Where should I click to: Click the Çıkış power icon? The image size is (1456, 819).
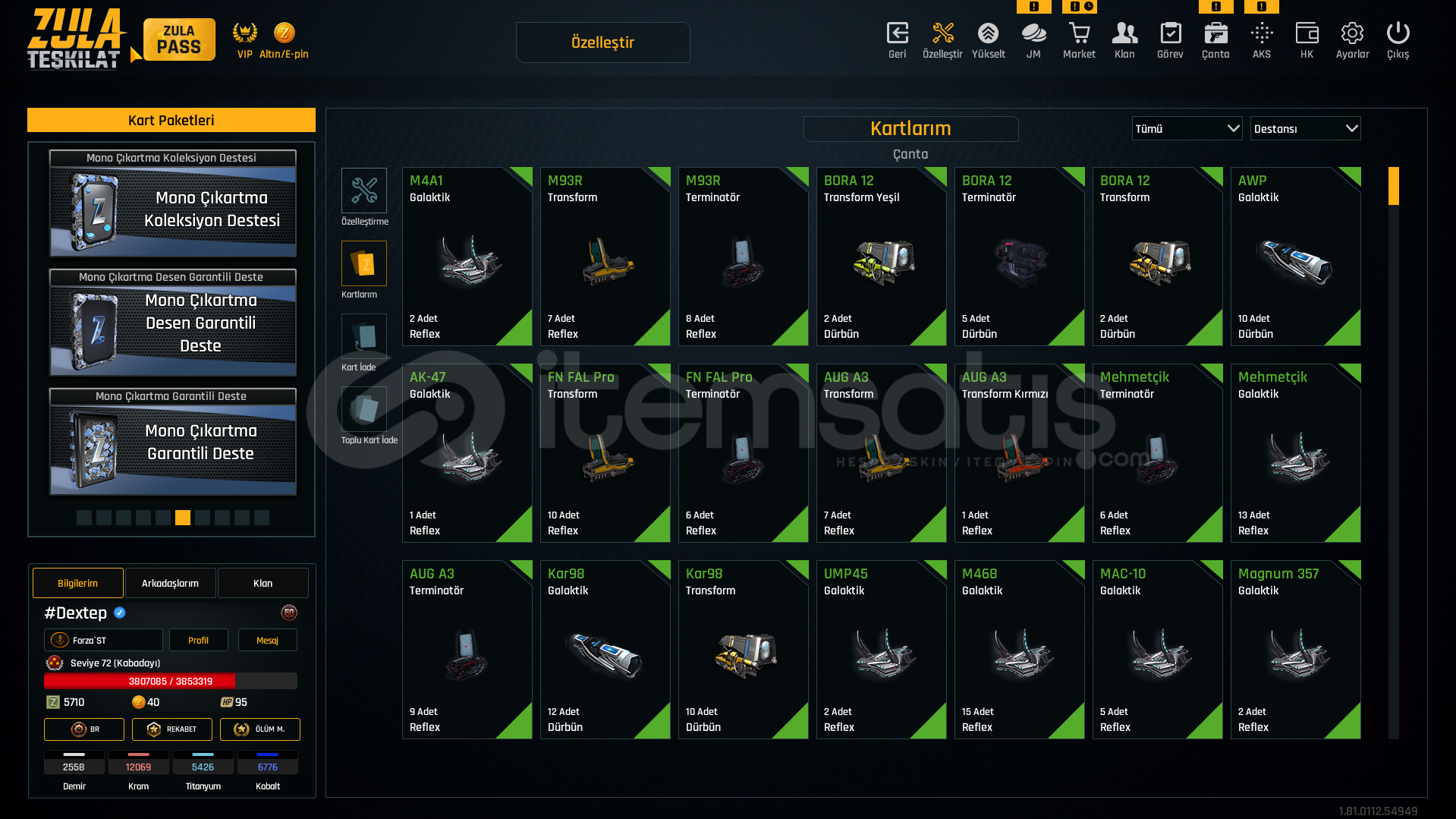(x=1398, y=33)
